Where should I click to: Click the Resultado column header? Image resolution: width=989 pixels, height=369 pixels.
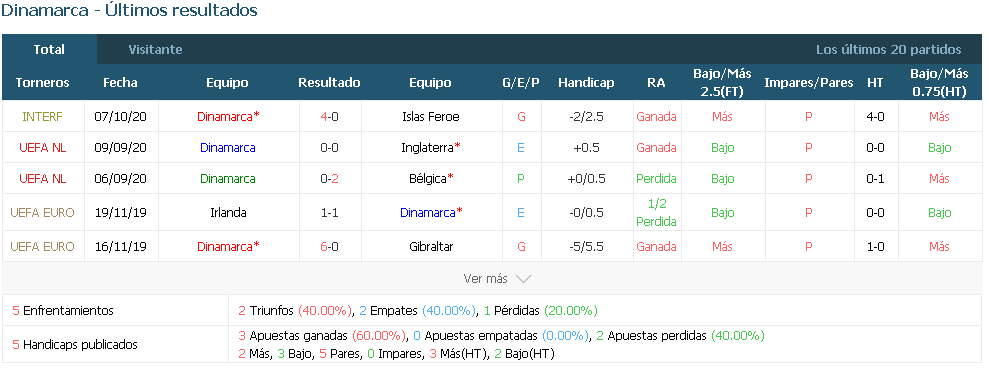[x=329, y=83]
